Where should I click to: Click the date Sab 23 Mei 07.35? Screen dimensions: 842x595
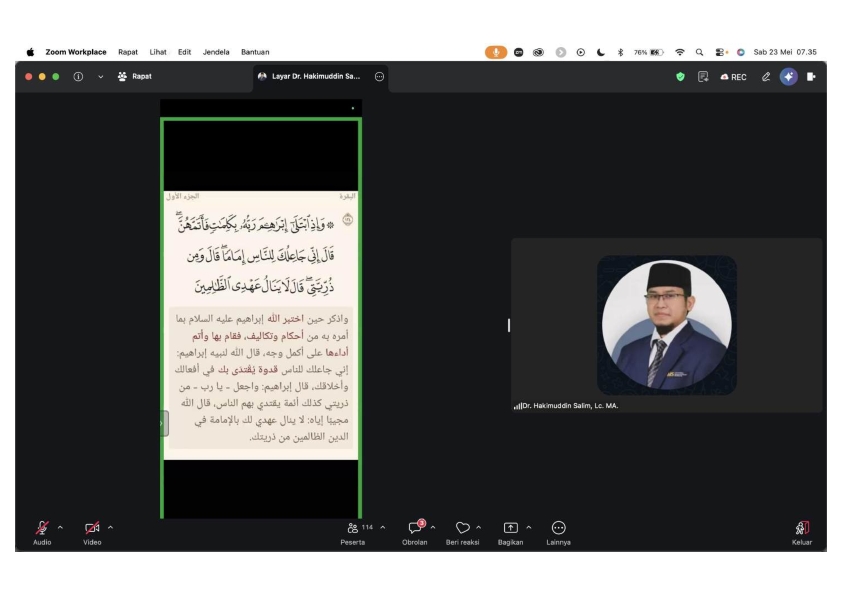tap(785, 52)
